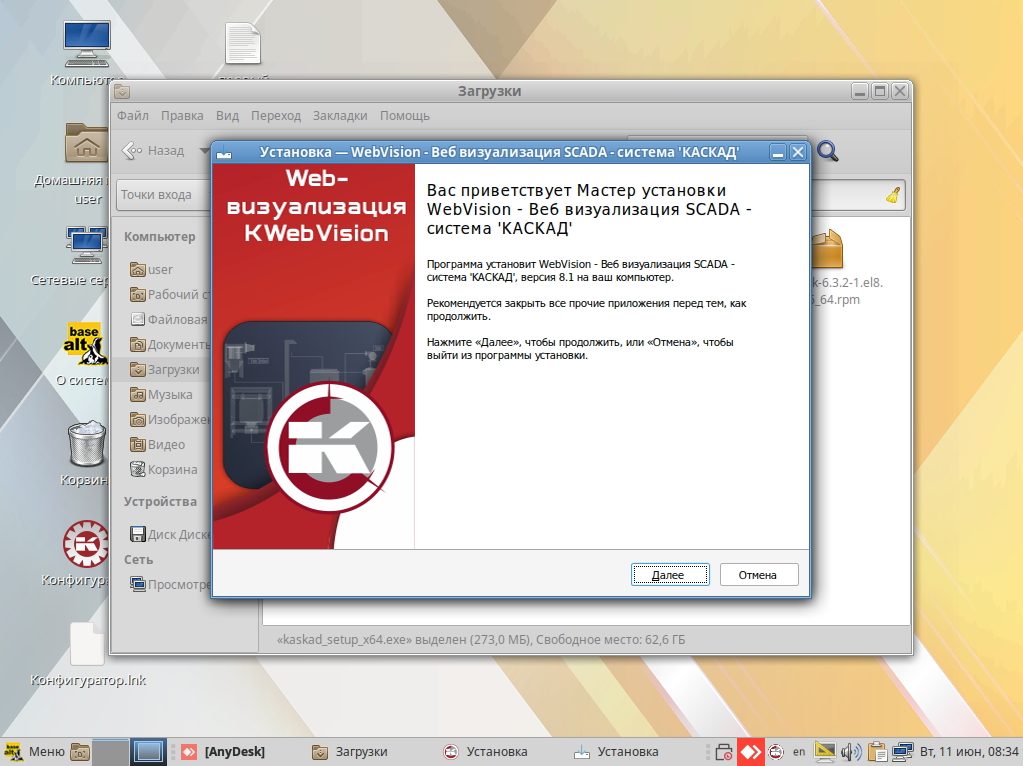Image resolution: width=1023 pixels, height=766 pixels.
Task: Open the Конфигуратор red gear desktop icon
Action: point(87,546)
